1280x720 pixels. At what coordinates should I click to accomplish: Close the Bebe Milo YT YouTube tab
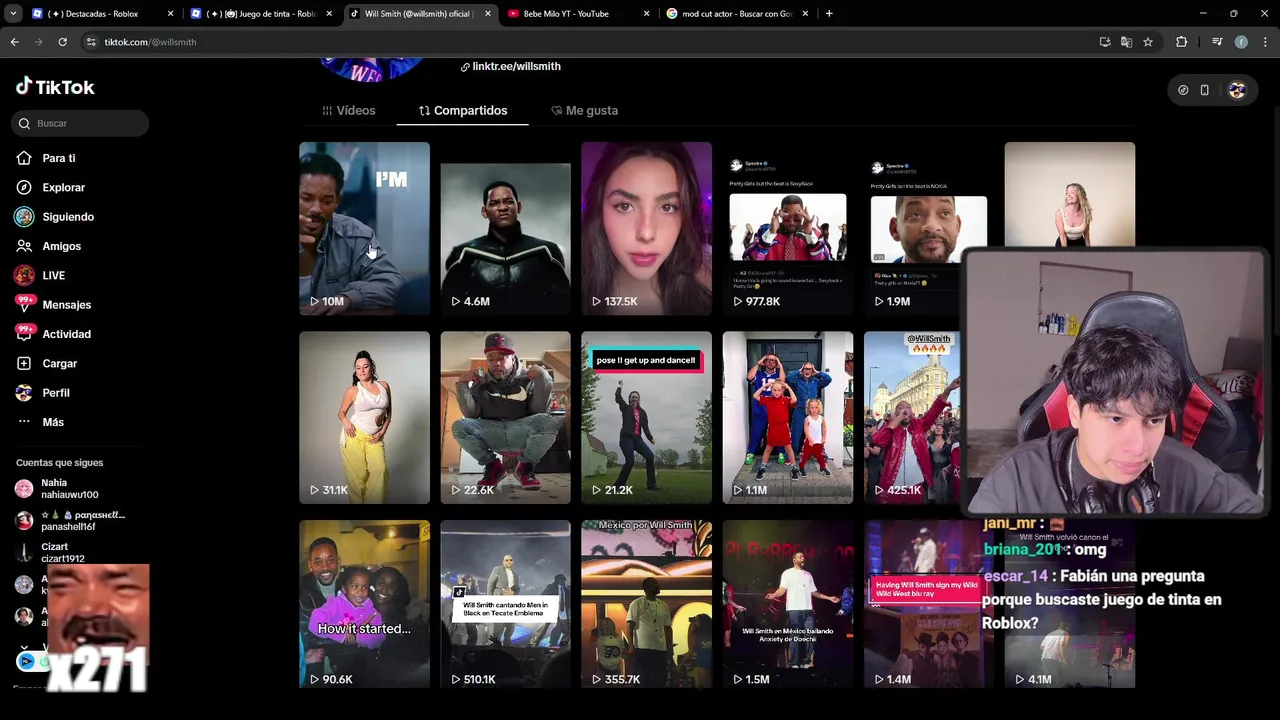click(646, 14)
